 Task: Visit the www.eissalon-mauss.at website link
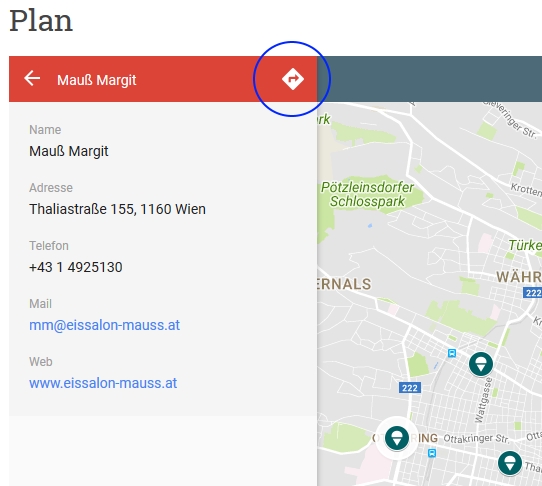point(103,383)
